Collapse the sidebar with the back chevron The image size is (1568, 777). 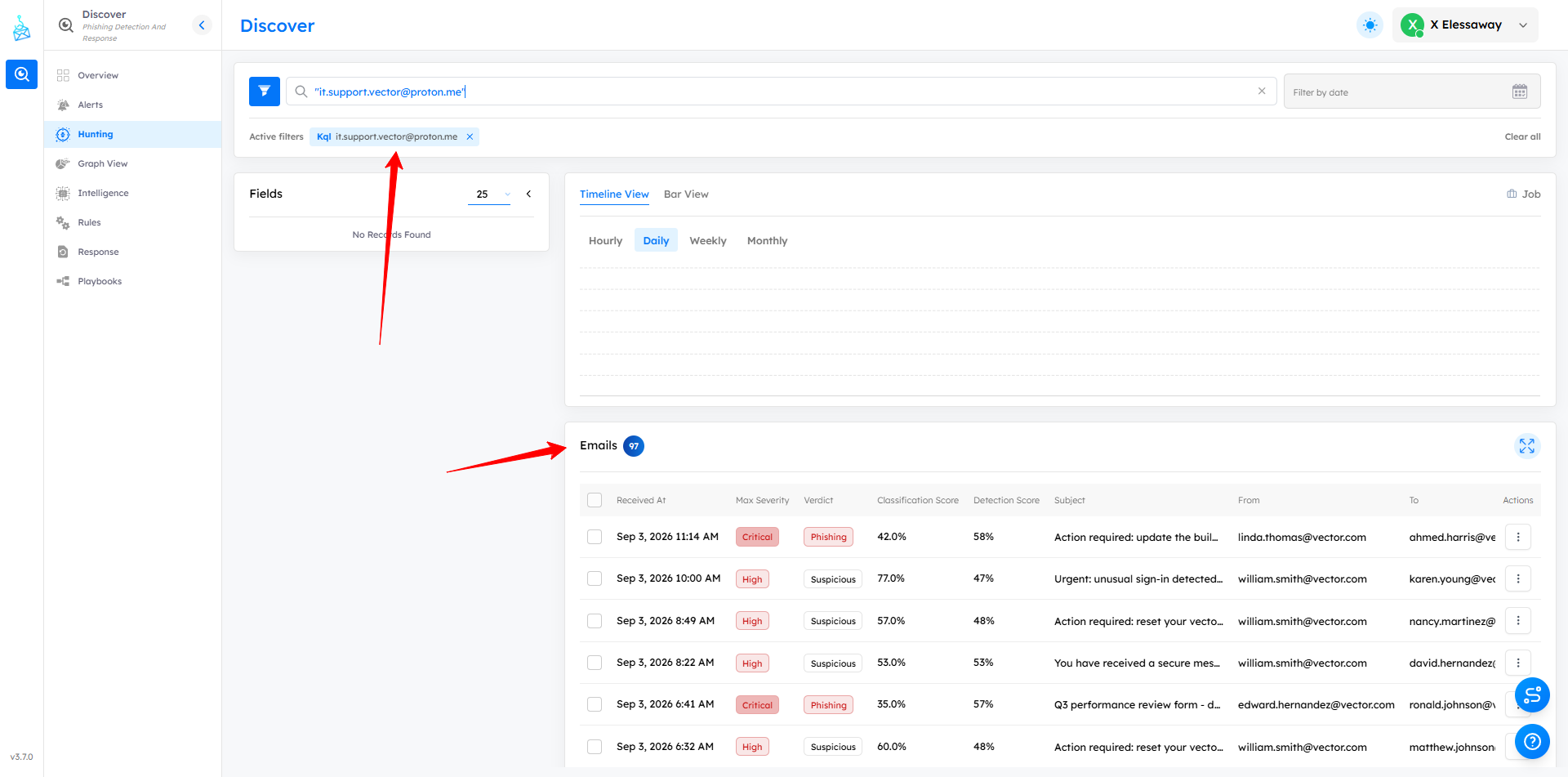(x=202, y=25)
